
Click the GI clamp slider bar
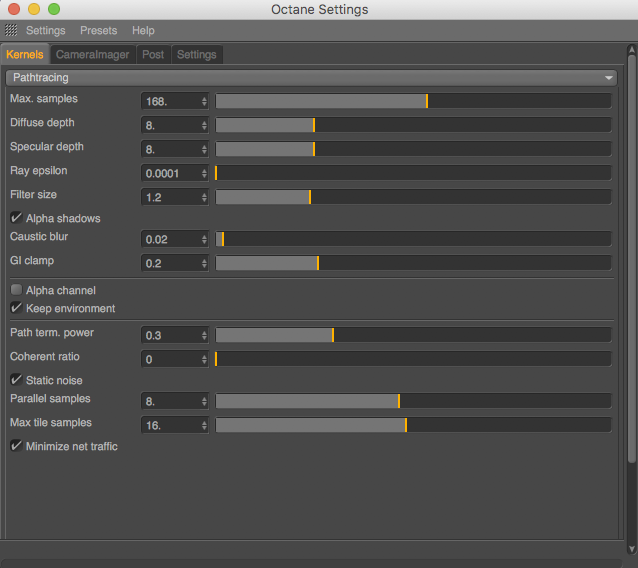pyautogui.click(x=413, y=263)
